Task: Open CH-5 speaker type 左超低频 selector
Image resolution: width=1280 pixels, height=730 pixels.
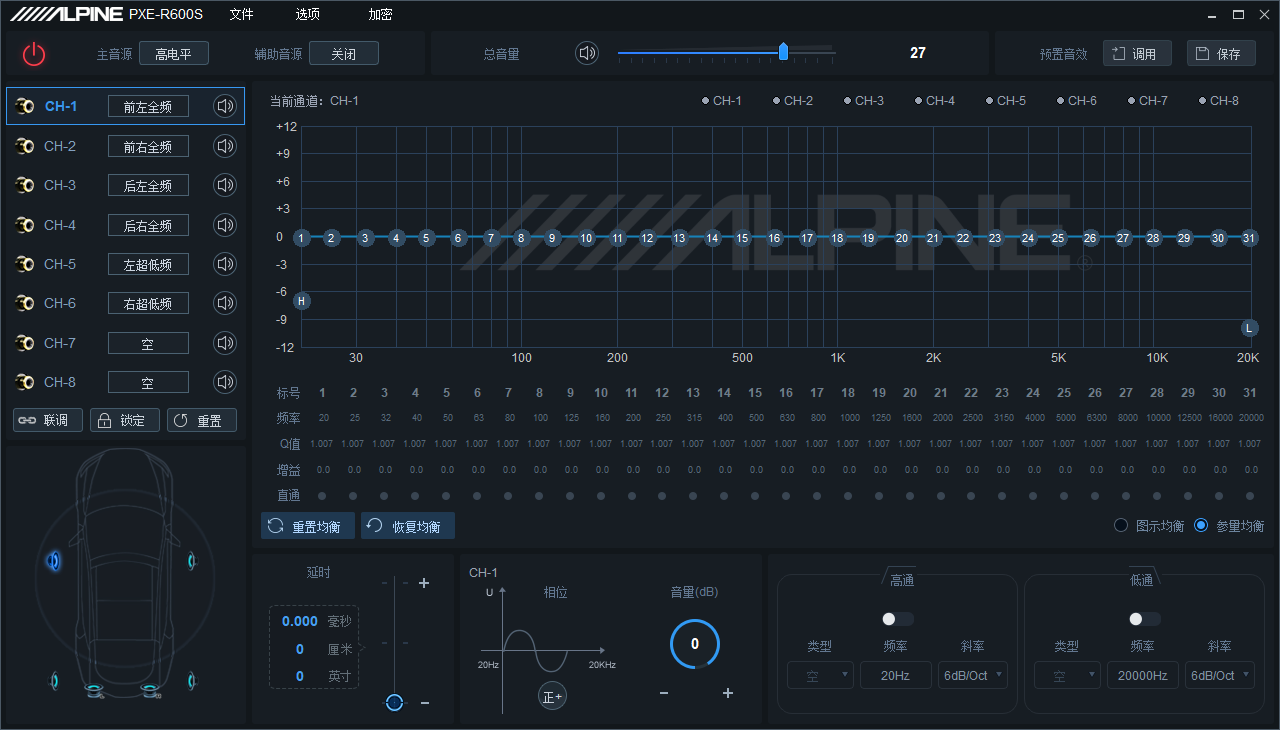Action: click(148, 264)
